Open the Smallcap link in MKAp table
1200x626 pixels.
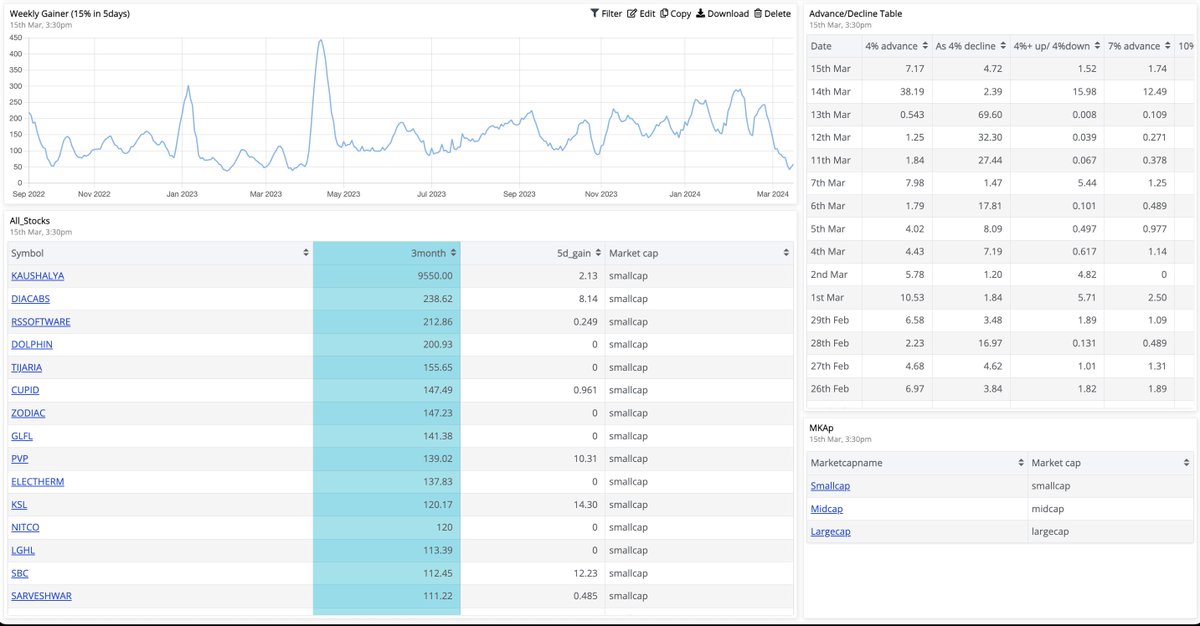831,485
